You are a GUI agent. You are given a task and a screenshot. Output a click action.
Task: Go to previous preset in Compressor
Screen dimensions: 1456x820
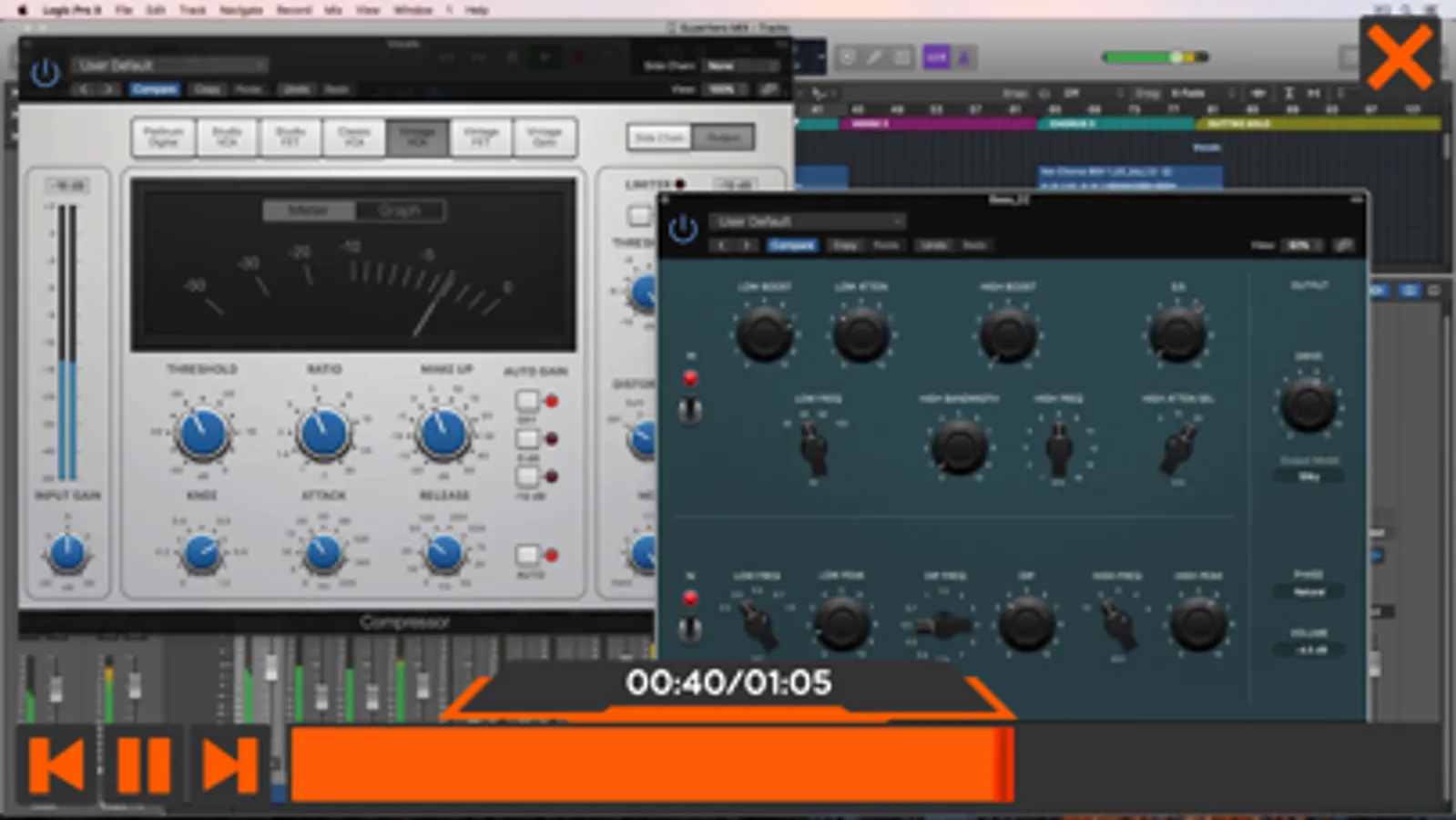[x=85, y=89]
